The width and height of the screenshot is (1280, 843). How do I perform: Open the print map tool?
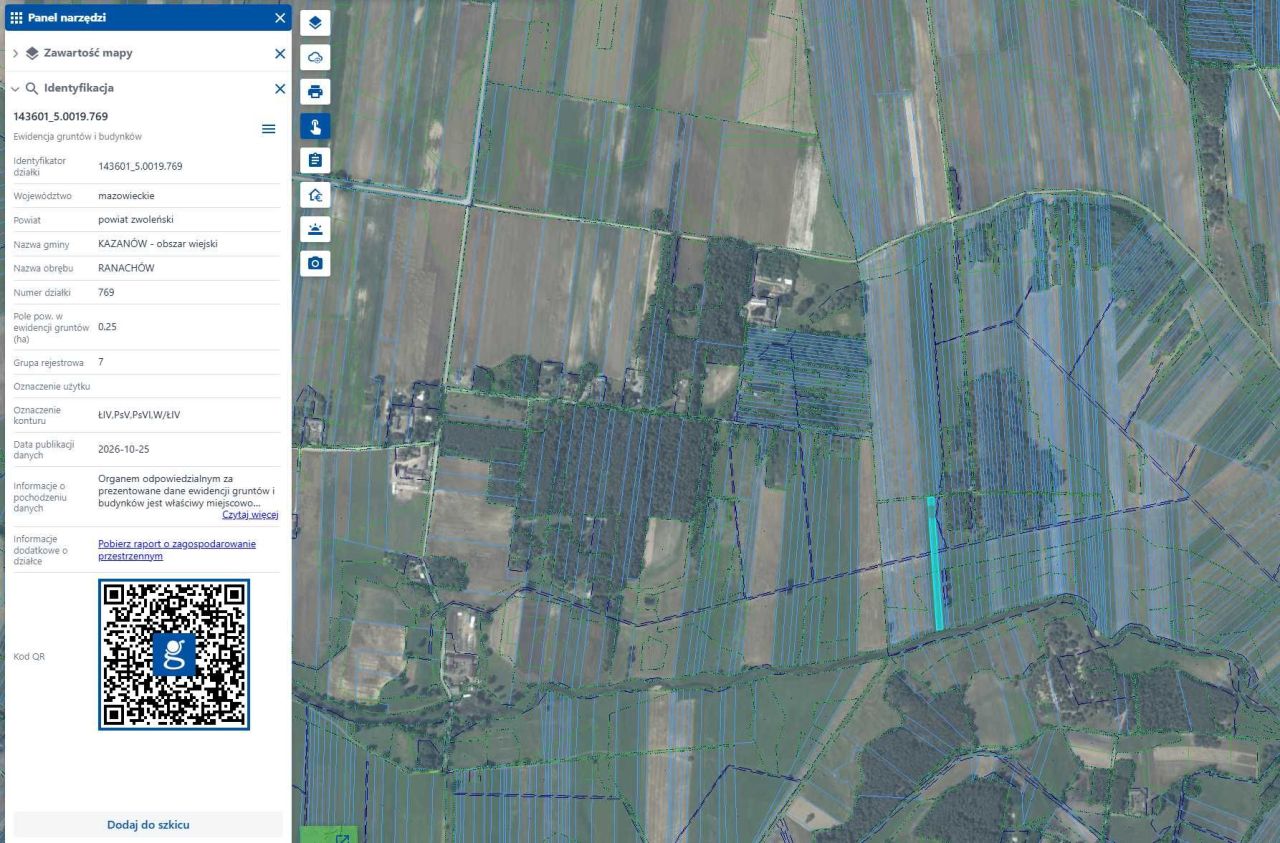click(315, 92)
